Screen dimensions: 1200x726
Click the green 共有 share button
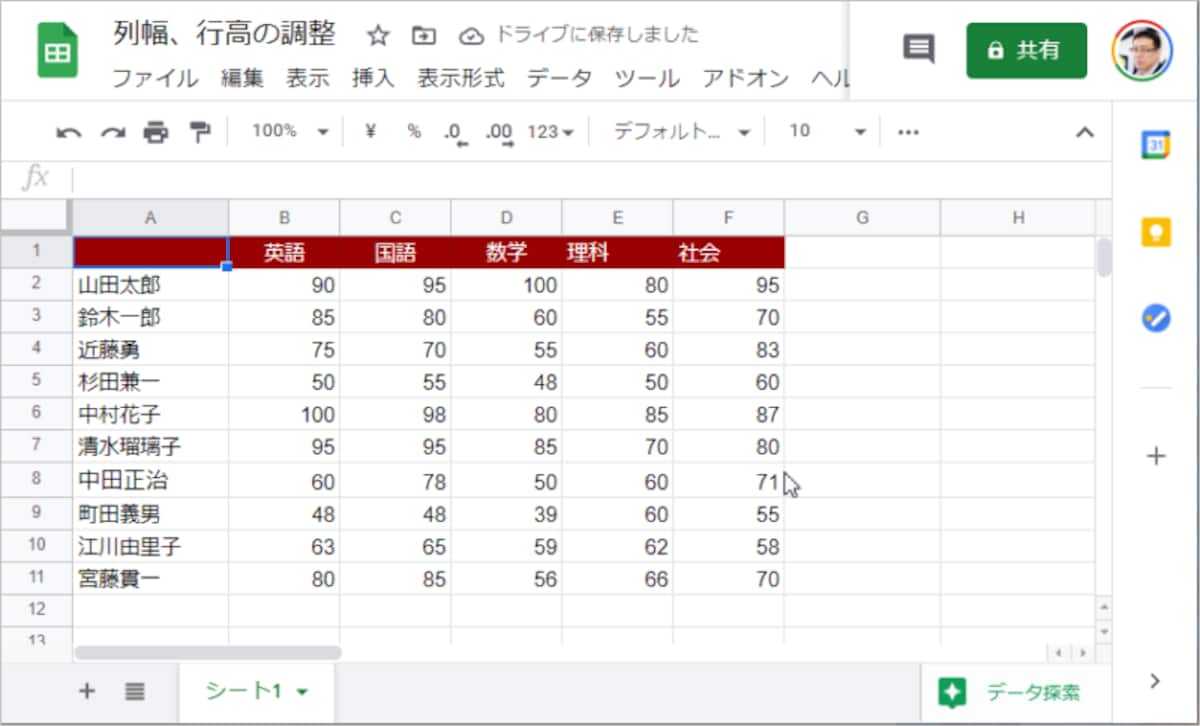tap(1026, 50)
